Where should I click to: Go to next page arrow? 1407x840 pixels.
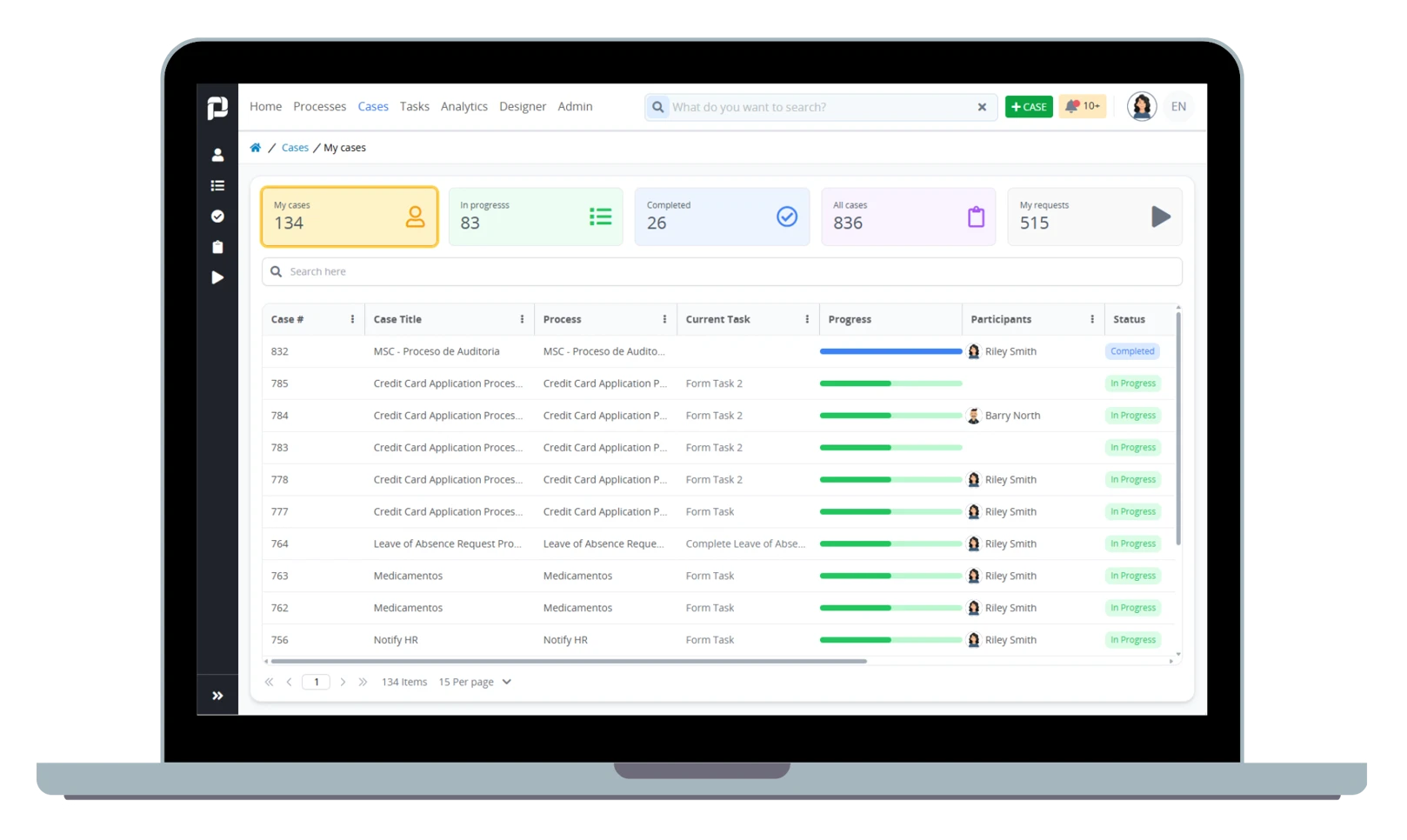[343, 682]
